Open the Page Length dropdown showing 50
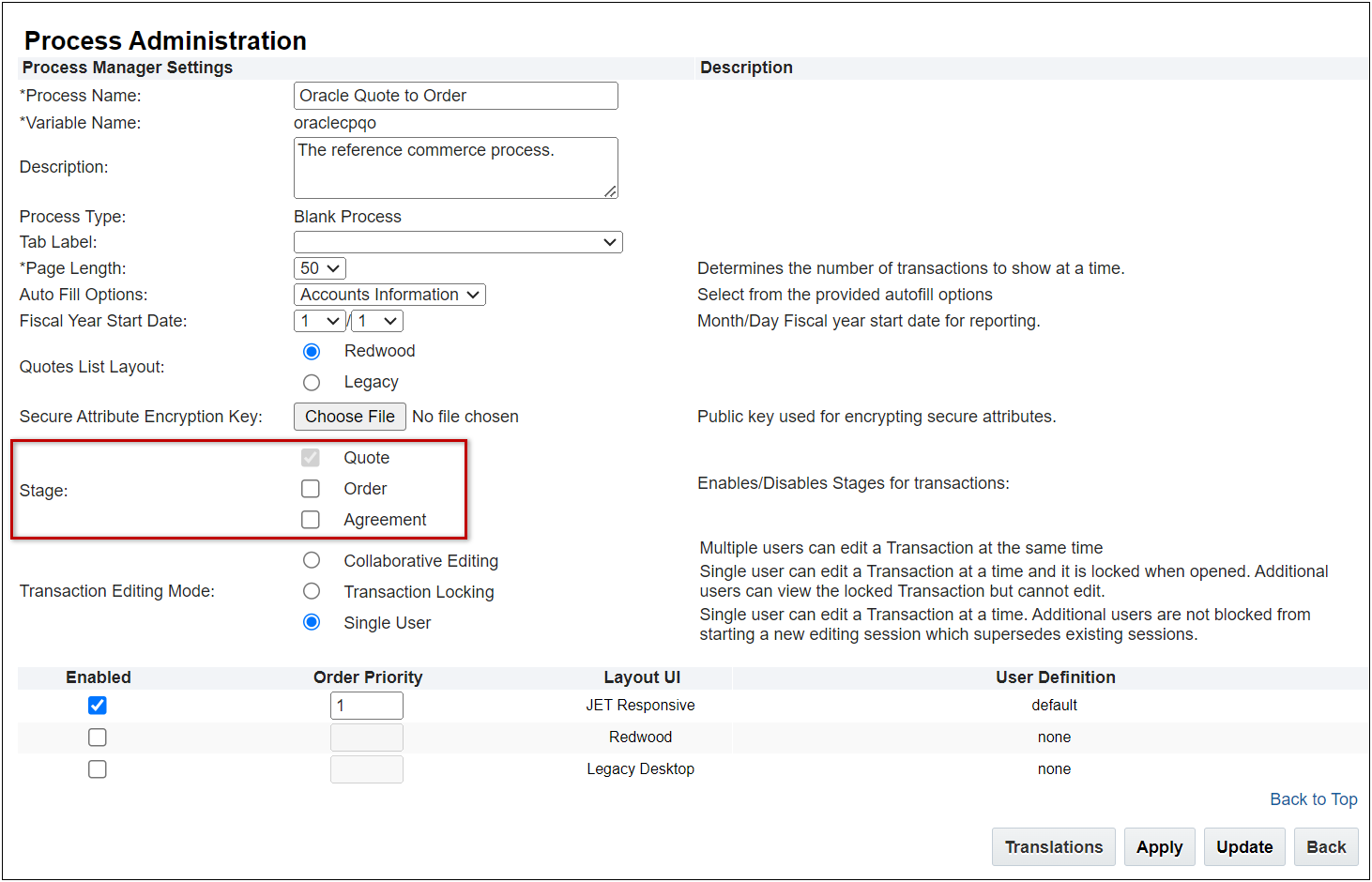Screen dimensions: 1372x882 (x=320, y=268)
